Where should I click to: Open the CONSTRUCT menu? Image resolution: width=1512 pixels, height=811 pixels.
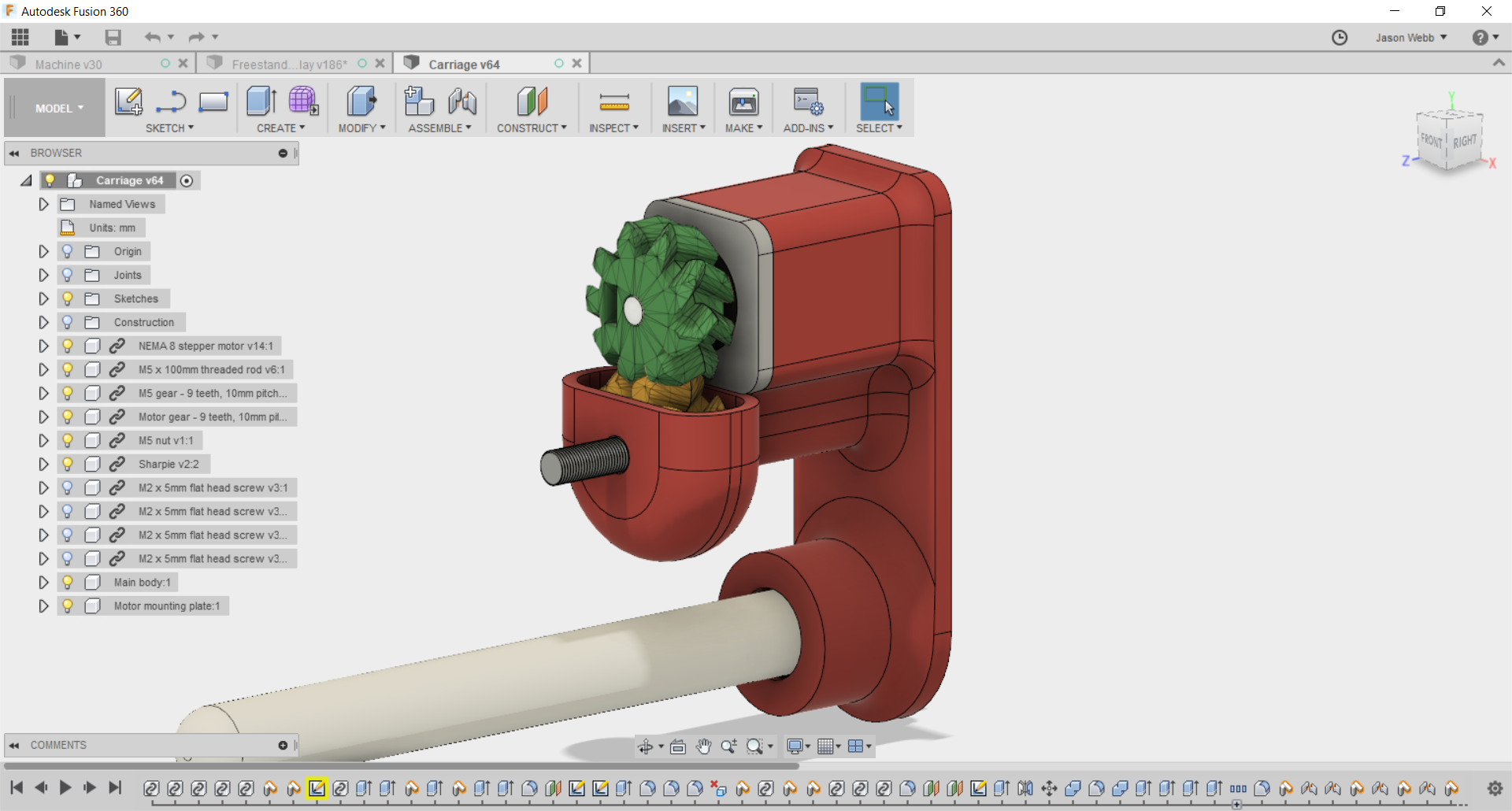(532, 128)
